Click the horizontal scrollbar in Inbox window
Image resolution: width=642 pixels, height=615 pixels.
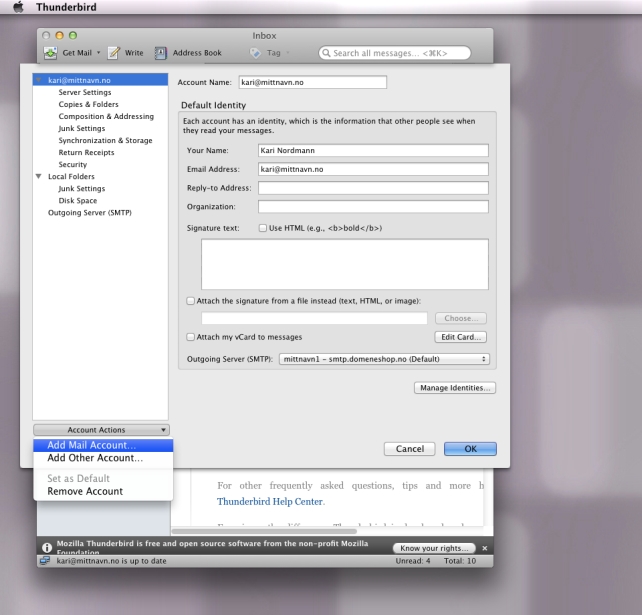click(x=264, y=531)
